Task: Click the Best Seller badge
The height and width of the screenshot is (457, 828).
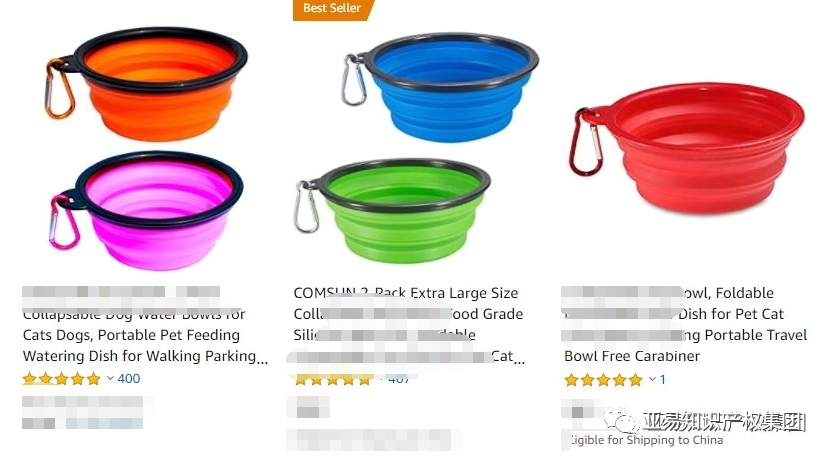Action: click(333, 9)
